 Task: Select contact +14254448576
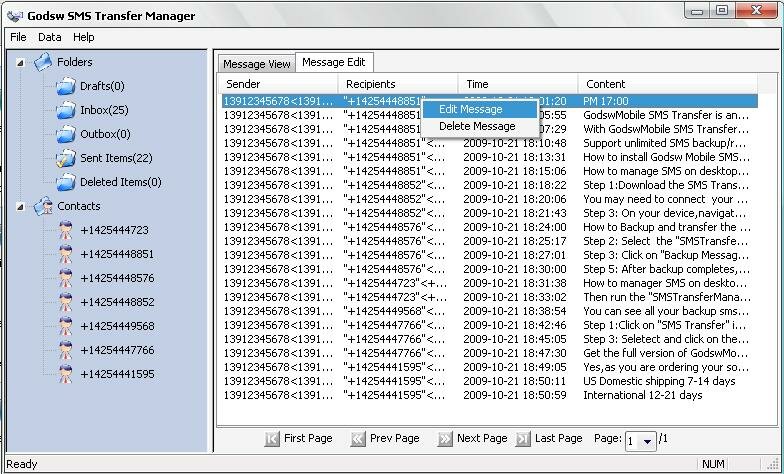[117, 278]
